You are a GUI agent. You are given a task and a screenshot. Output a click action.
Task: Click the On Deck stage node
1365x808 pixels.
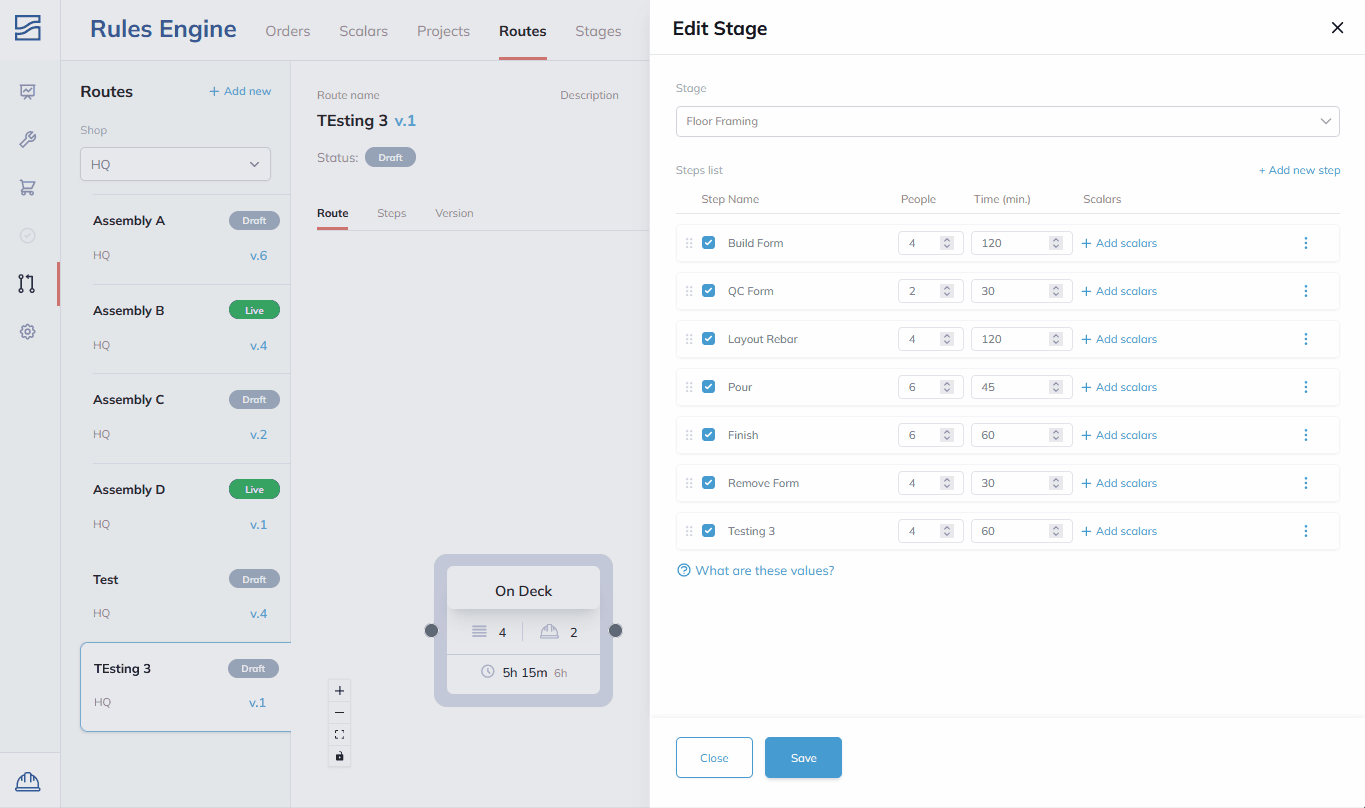click(x=523, y=630)
